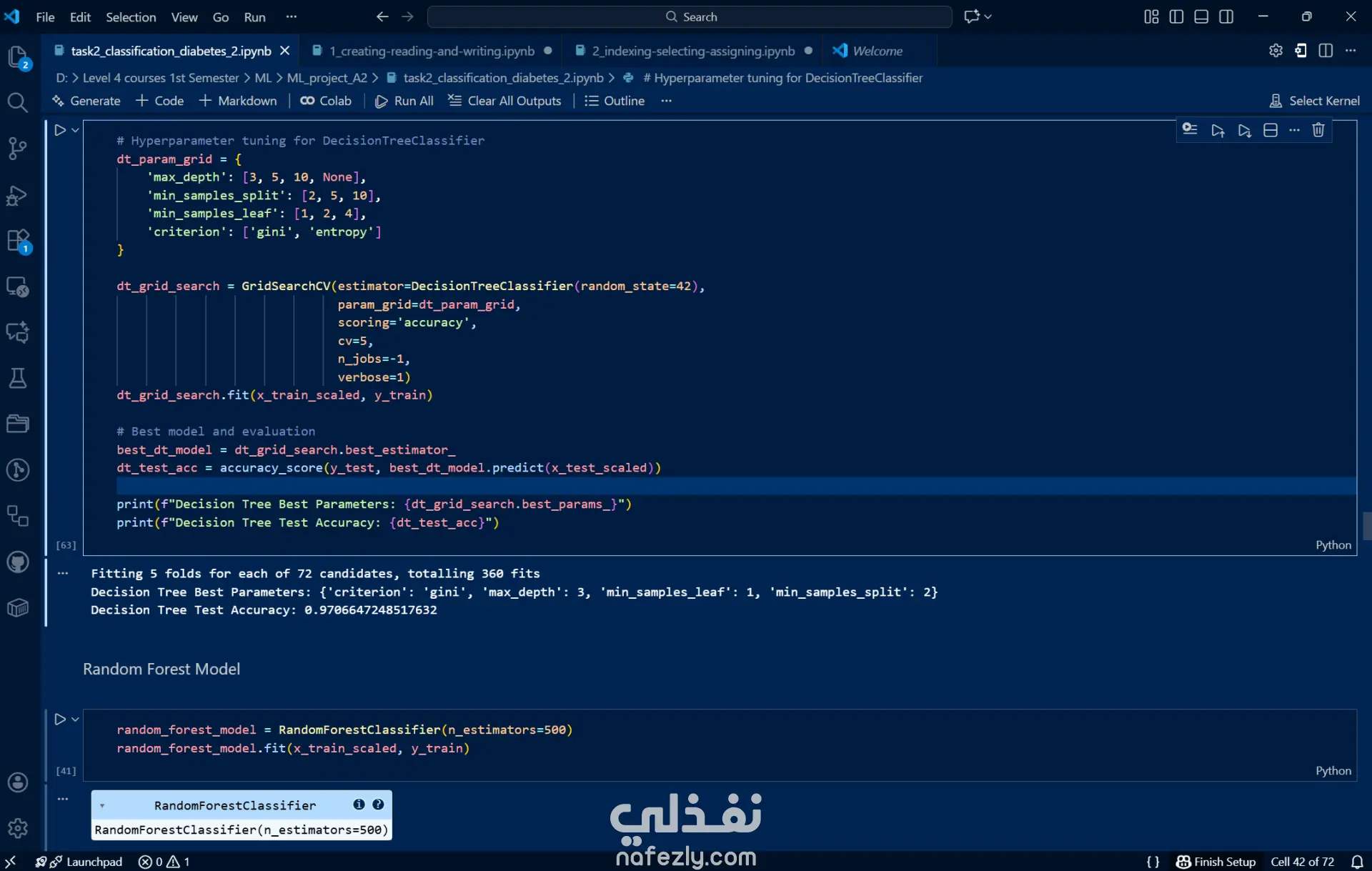Expand run options dropdown for cell 63
The height and width of the screenshot is (871, 1372).
75,130
